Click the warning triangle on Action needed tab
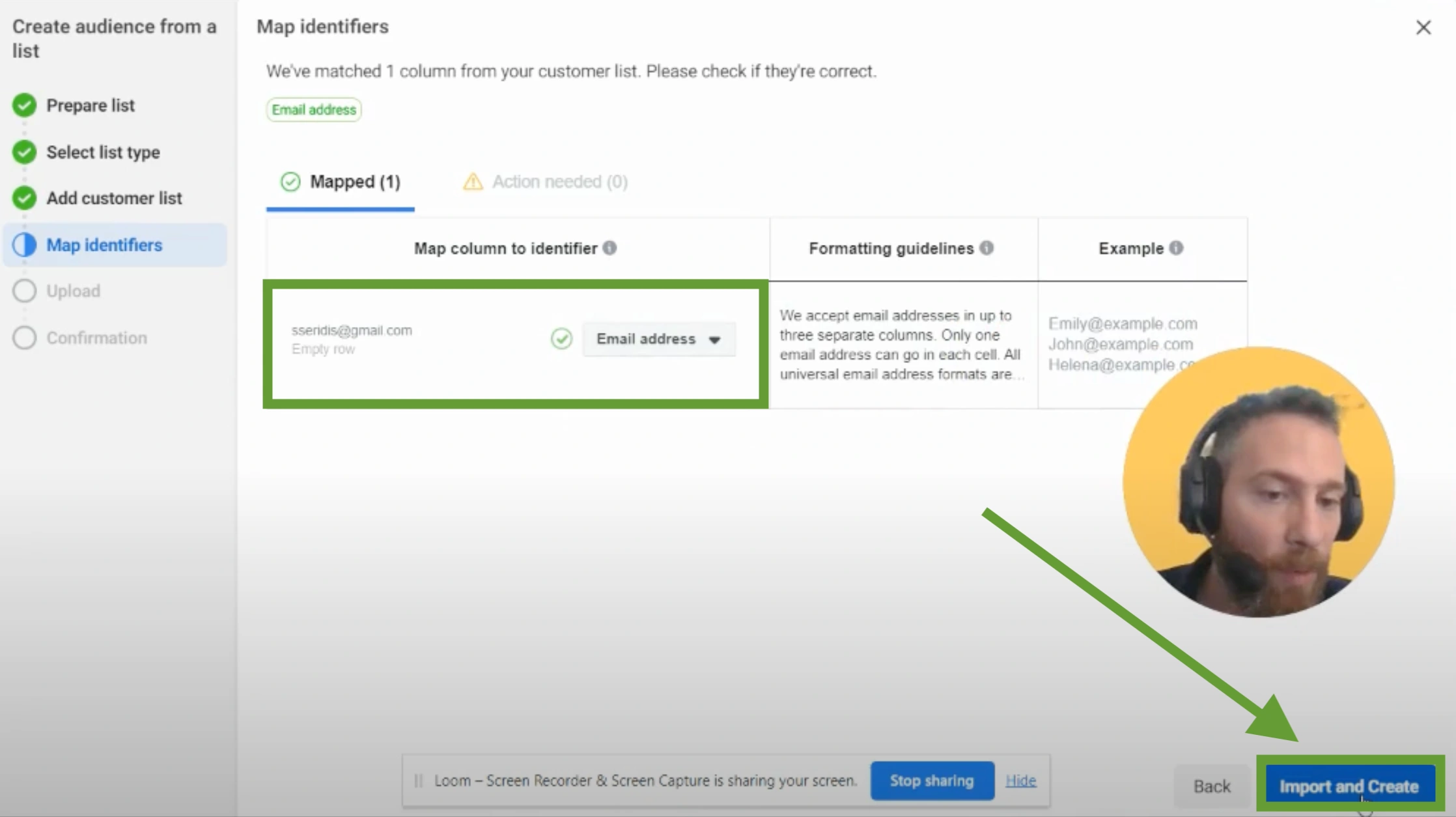 (x=471, y=182)
